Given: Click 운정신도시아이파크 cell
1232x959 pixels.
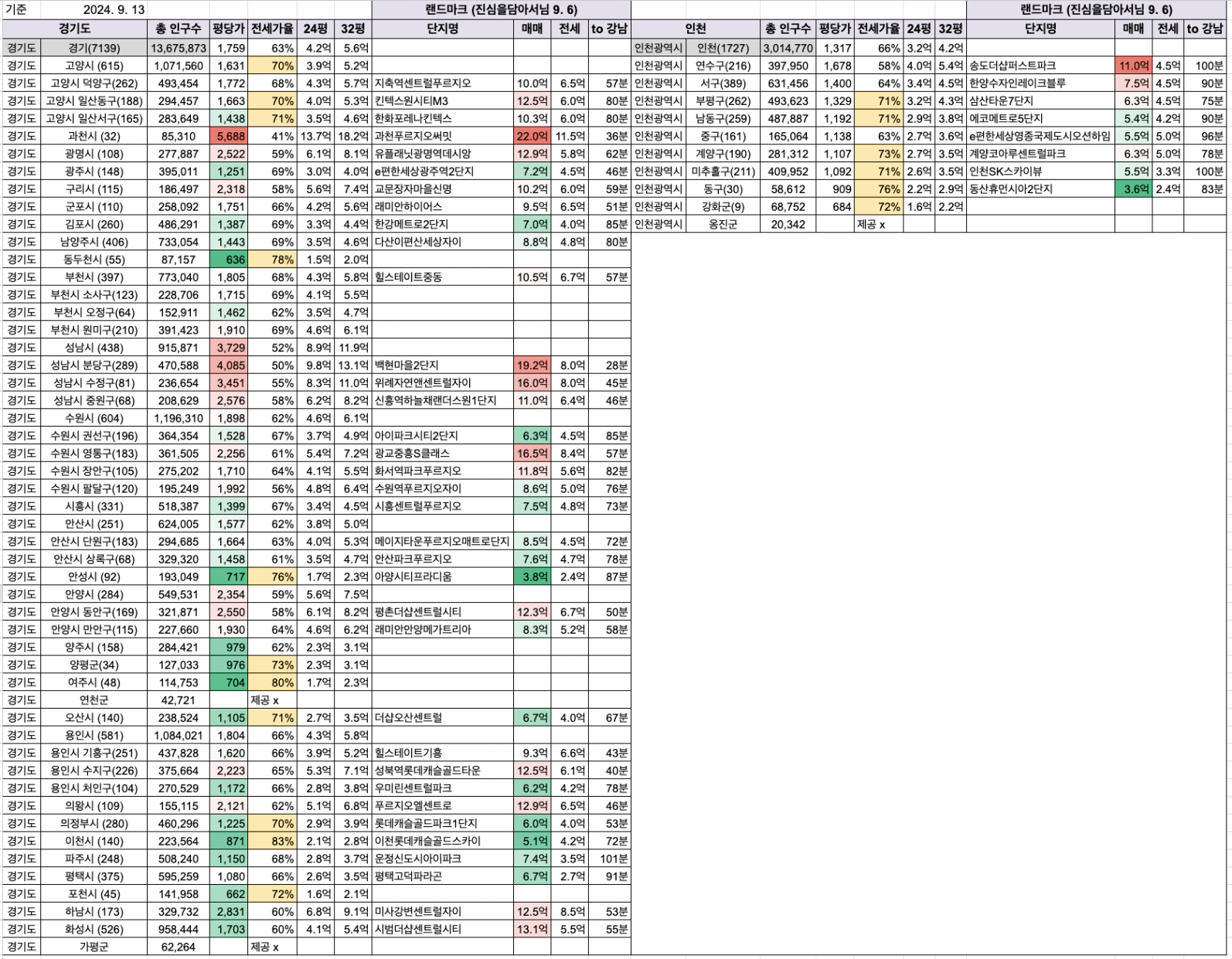Looking at the screenshot, I should [x=442, y=859].
